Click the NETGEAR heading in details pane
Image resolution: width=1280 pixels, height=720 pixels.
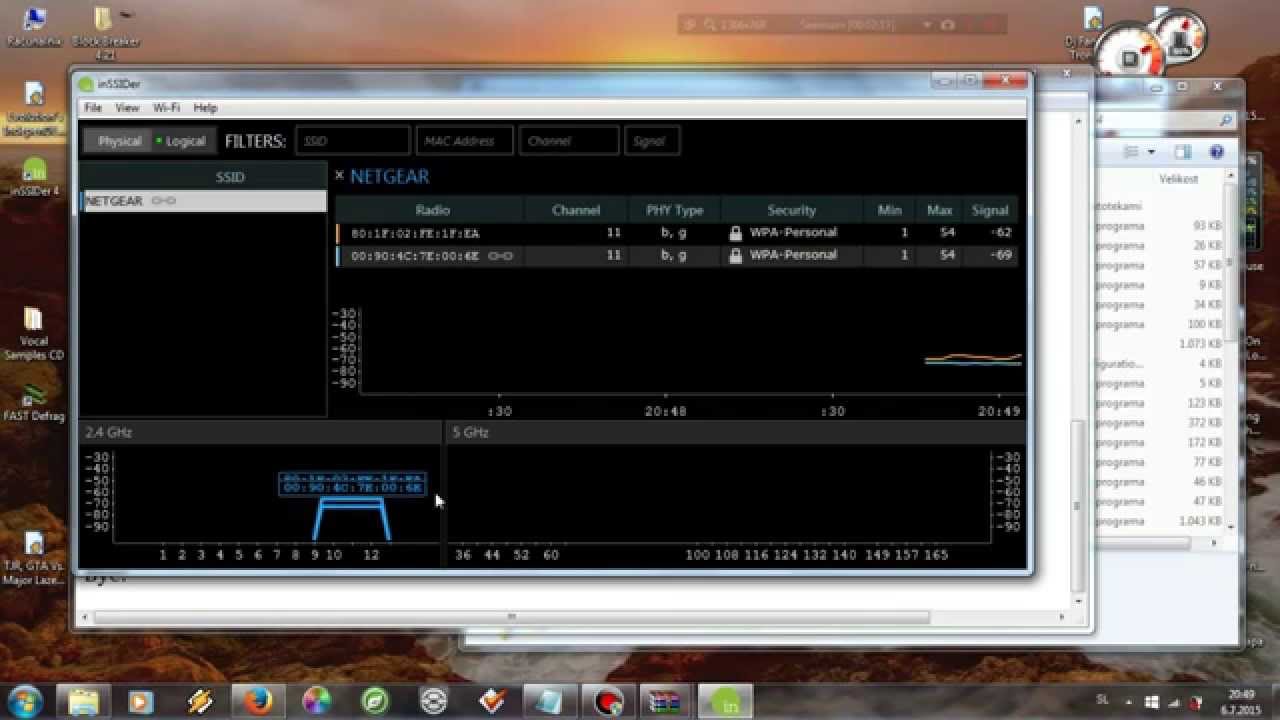[389, 176]
